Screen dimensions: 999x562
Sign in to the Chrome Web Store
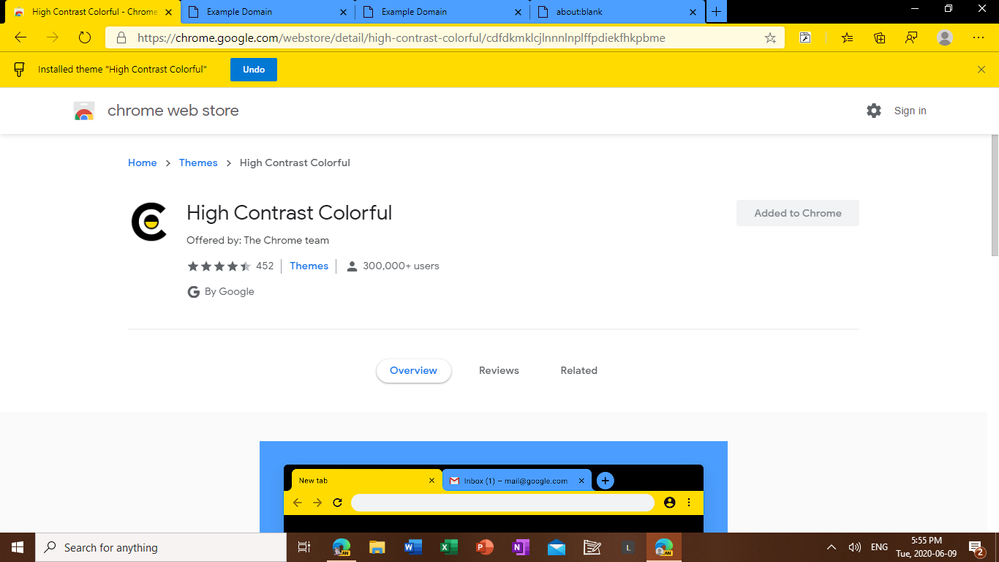910,110
